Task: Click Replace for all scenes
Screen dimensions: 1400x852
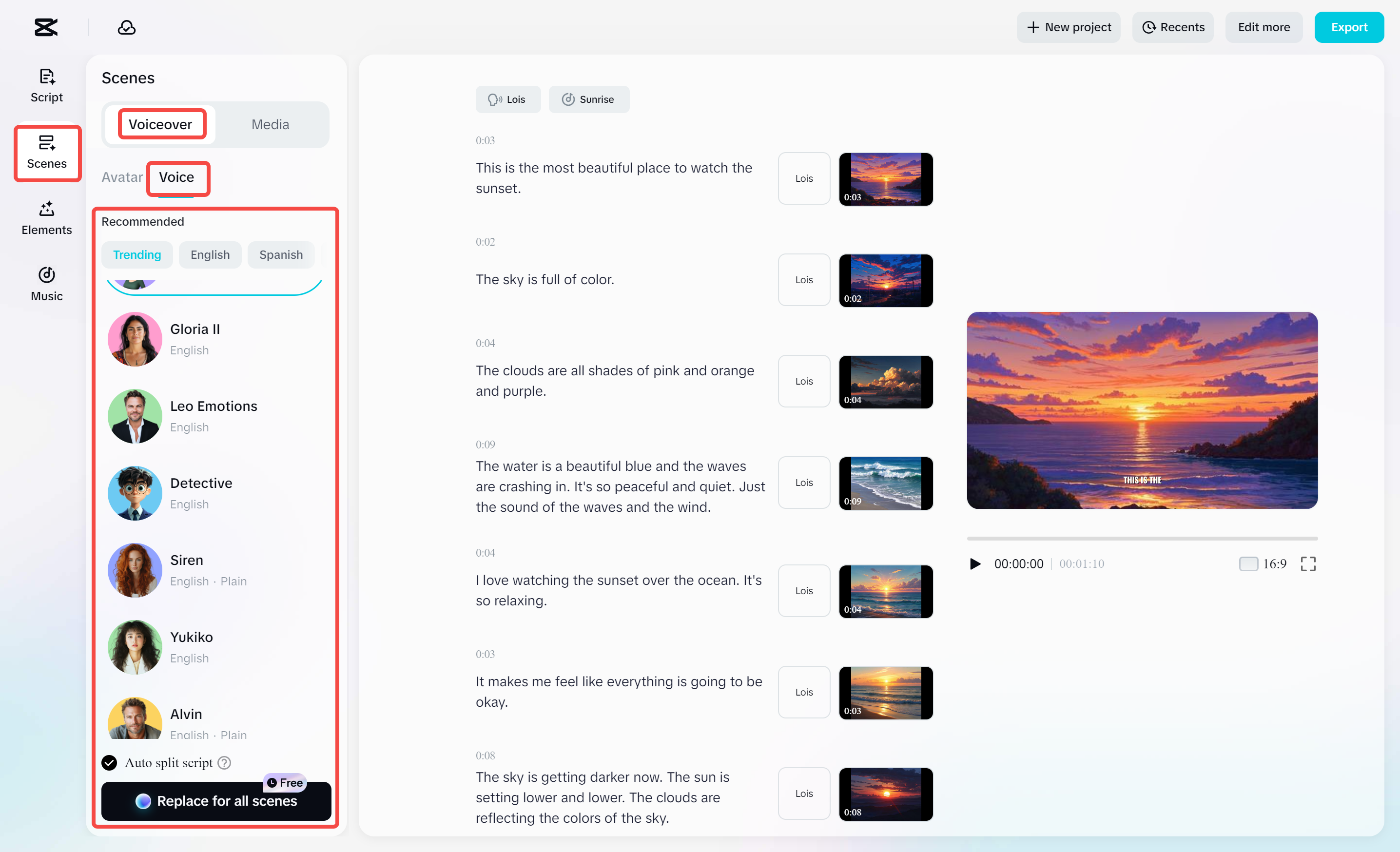Action: 216,801
